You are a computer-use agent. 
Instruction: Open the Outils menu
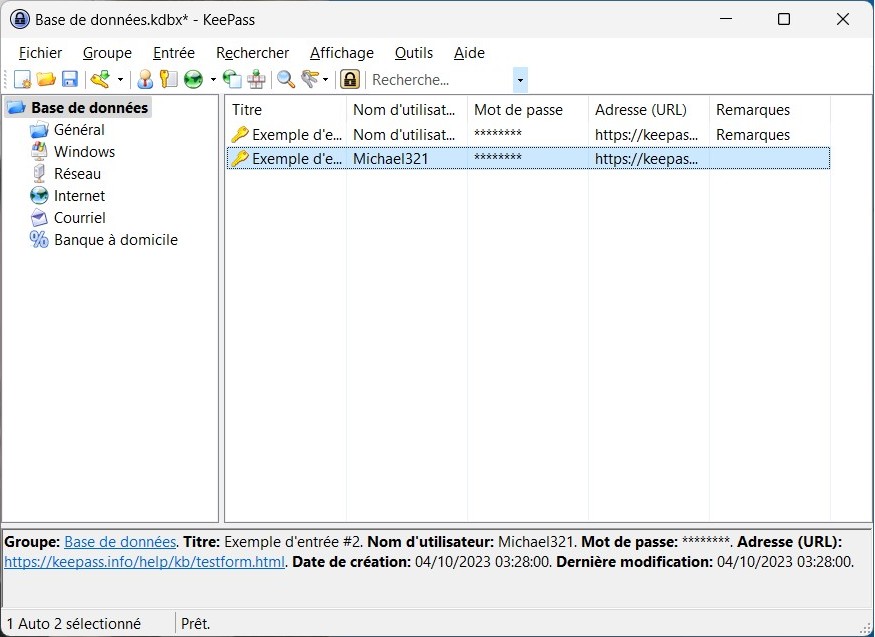(414, 53)
